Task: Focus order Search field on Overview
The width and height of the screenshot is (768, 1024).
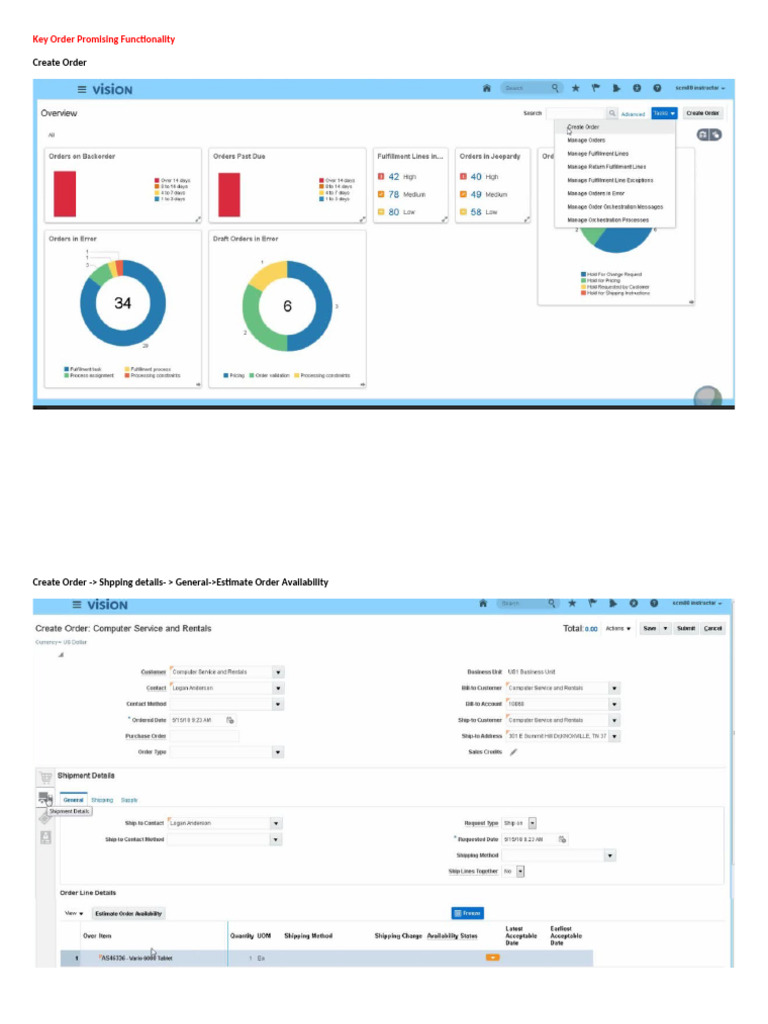Action: [576, 114]
